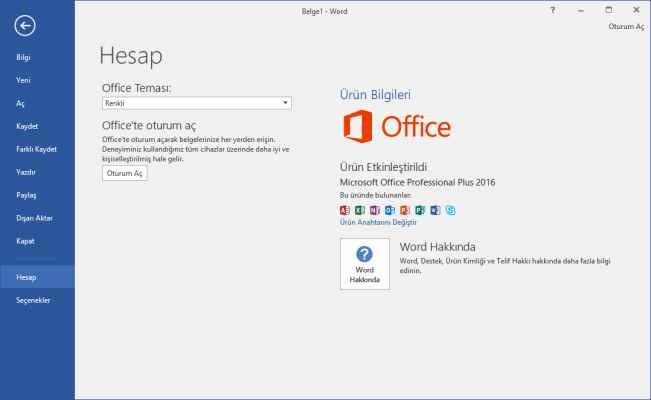651x400 pixels.
Task: Click the back arrow circle icon
Action: click(25, 26)
